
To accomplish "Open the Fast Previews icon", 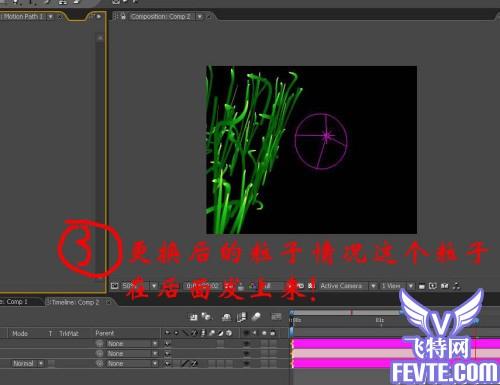I will coord(433,286).
